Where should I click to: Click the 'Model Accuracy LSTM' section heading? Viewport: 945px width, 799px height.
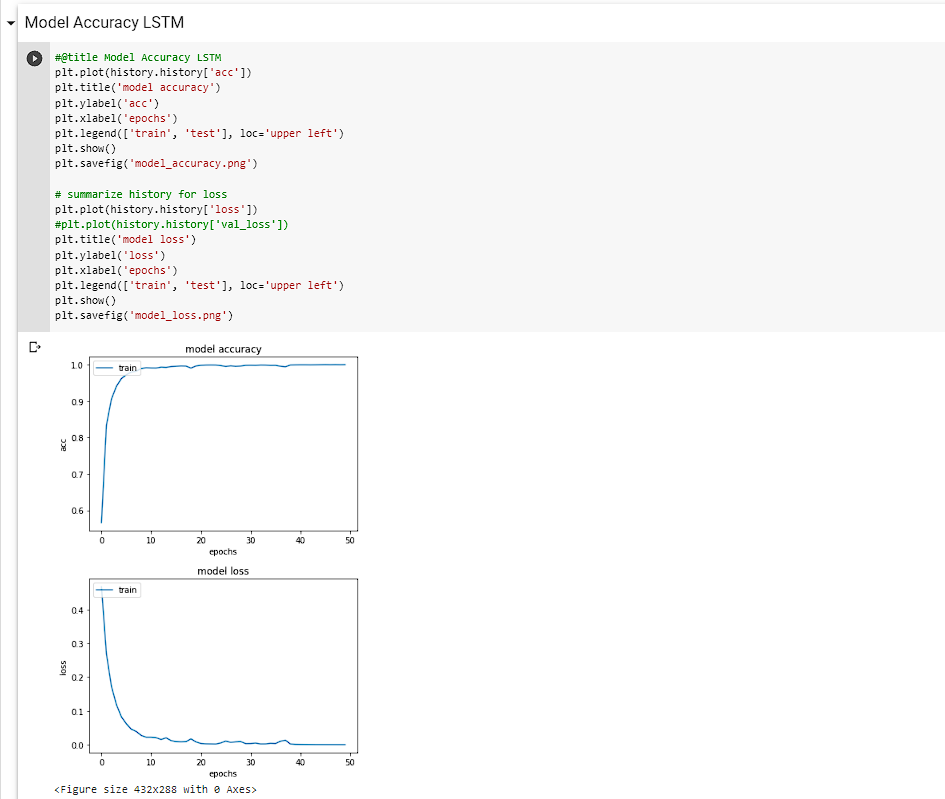104,22
